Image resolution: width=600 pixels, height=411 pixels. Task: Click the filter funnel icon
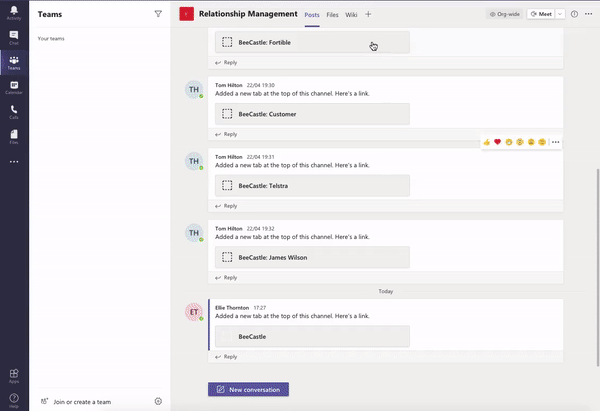coord(158,14)
